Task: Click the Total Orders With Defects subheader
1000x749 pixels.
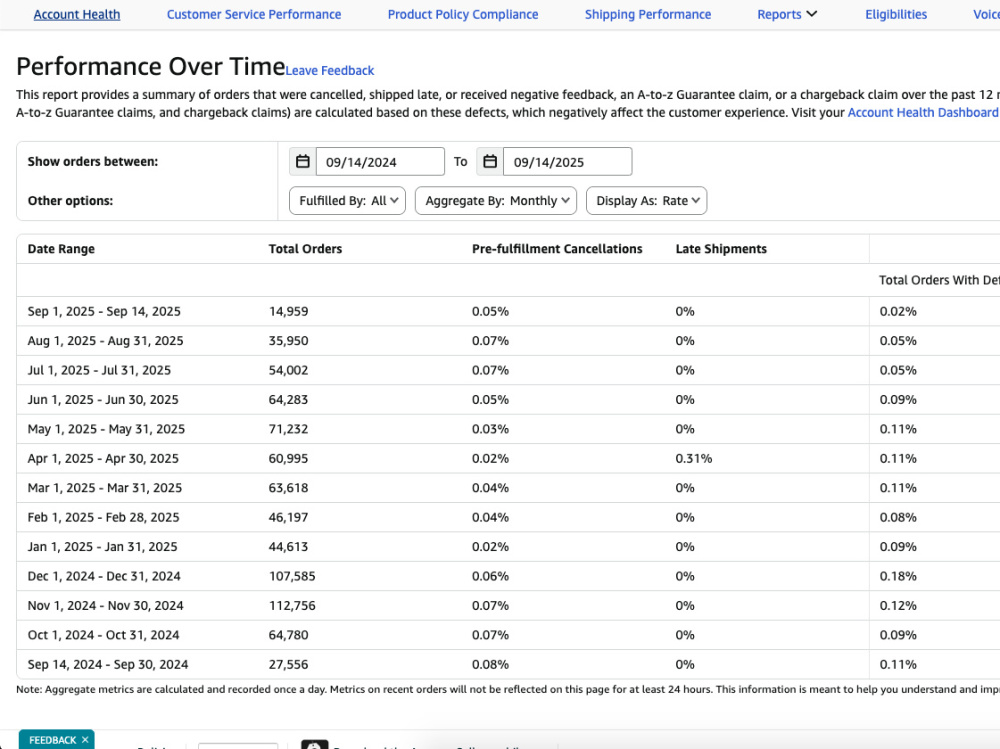Action: (939, 280)
